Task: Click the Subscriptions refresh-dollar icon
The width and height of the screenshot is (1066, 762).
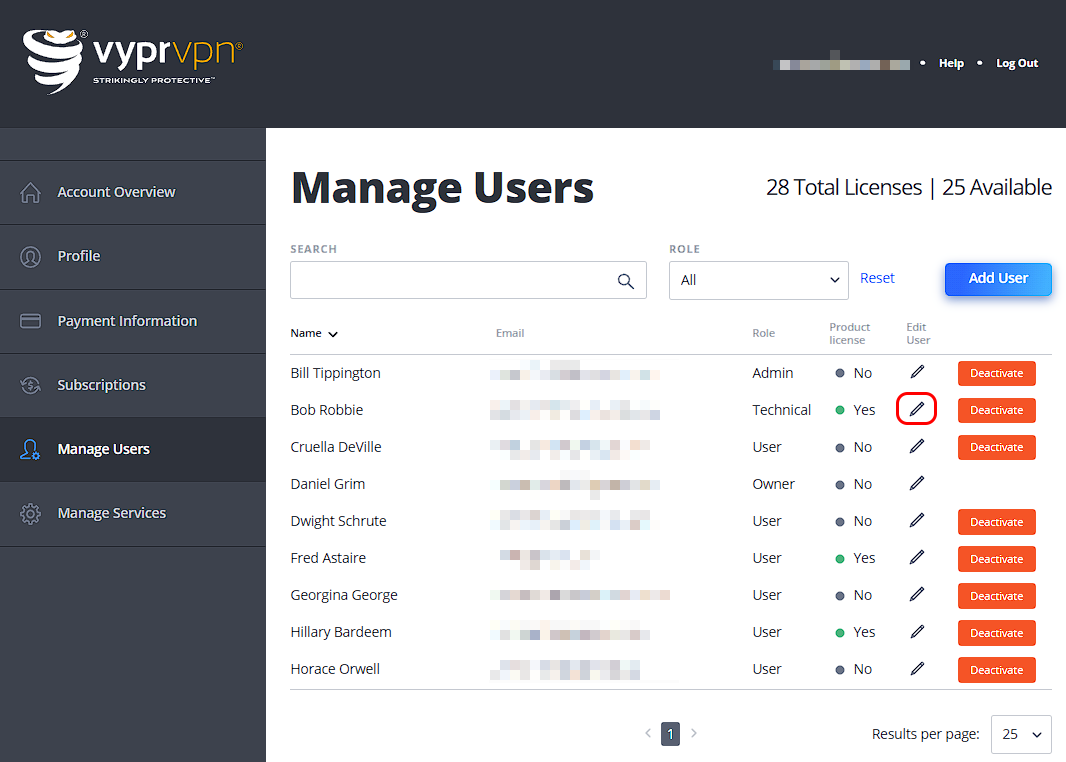Action: tap(30, 385)
